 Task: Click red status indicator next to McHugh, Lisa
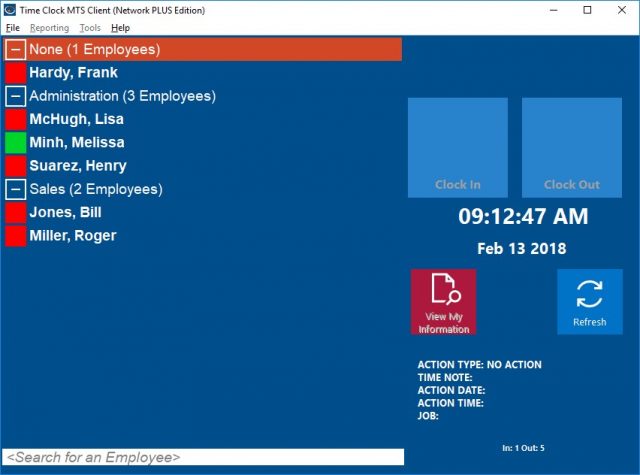coord(15,120)
